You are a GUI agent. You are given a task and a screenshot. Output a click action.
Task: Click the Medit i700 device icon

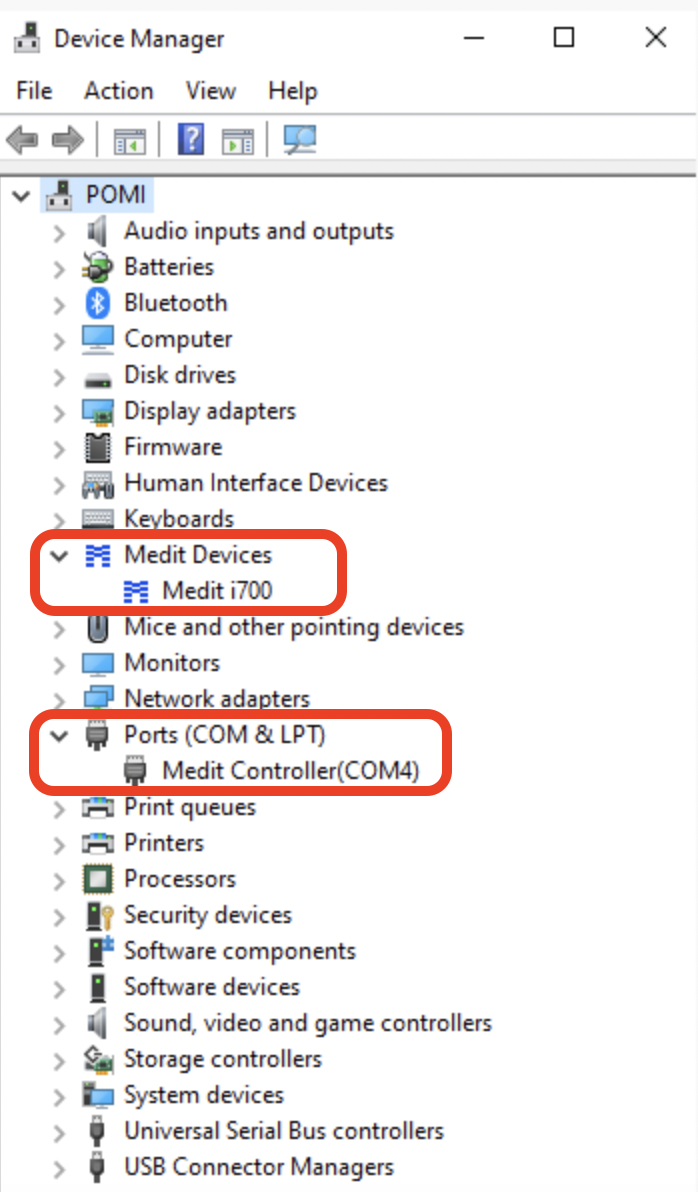(x=135, y=591)
